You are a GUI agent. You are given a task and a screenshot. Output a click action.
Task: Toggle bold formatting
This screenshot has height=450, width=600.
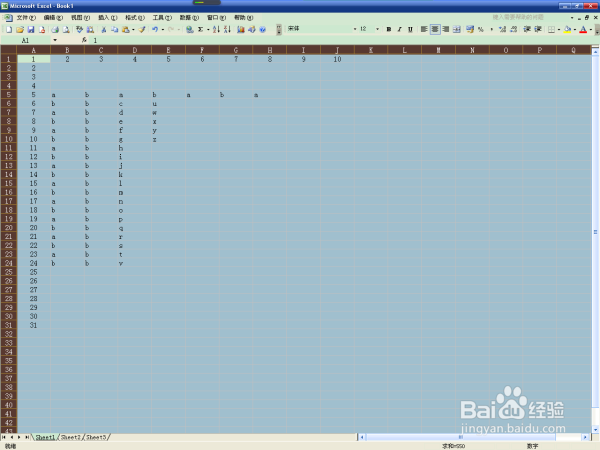point(389,29)
